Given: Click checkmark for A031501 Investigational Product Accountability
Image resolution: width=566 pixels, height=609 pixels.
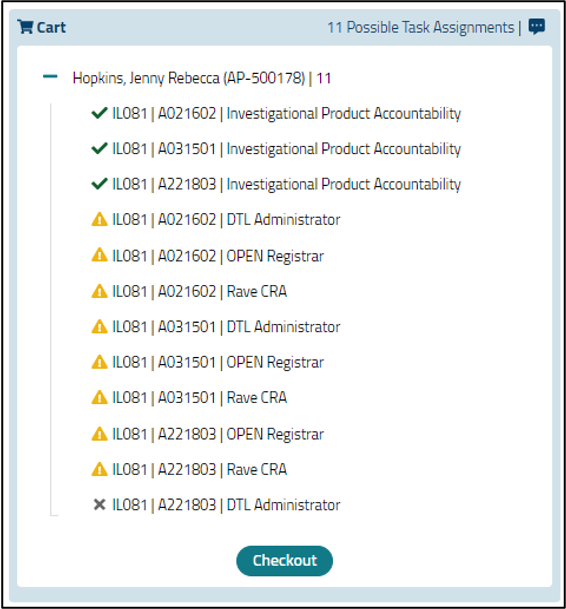Looking at the screenshot, I should click(99, 148).
